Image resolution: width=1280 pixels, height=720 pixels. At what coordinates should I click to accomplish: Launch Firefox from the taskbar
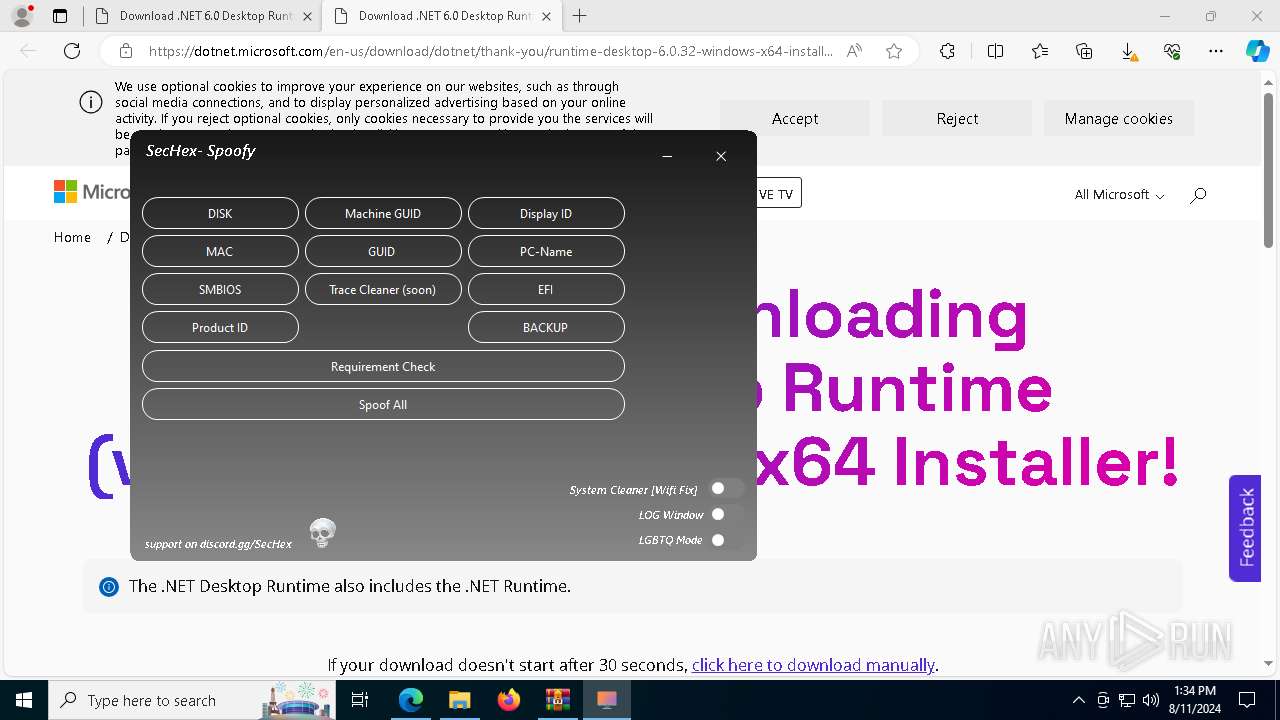click(x=509, y=700)
